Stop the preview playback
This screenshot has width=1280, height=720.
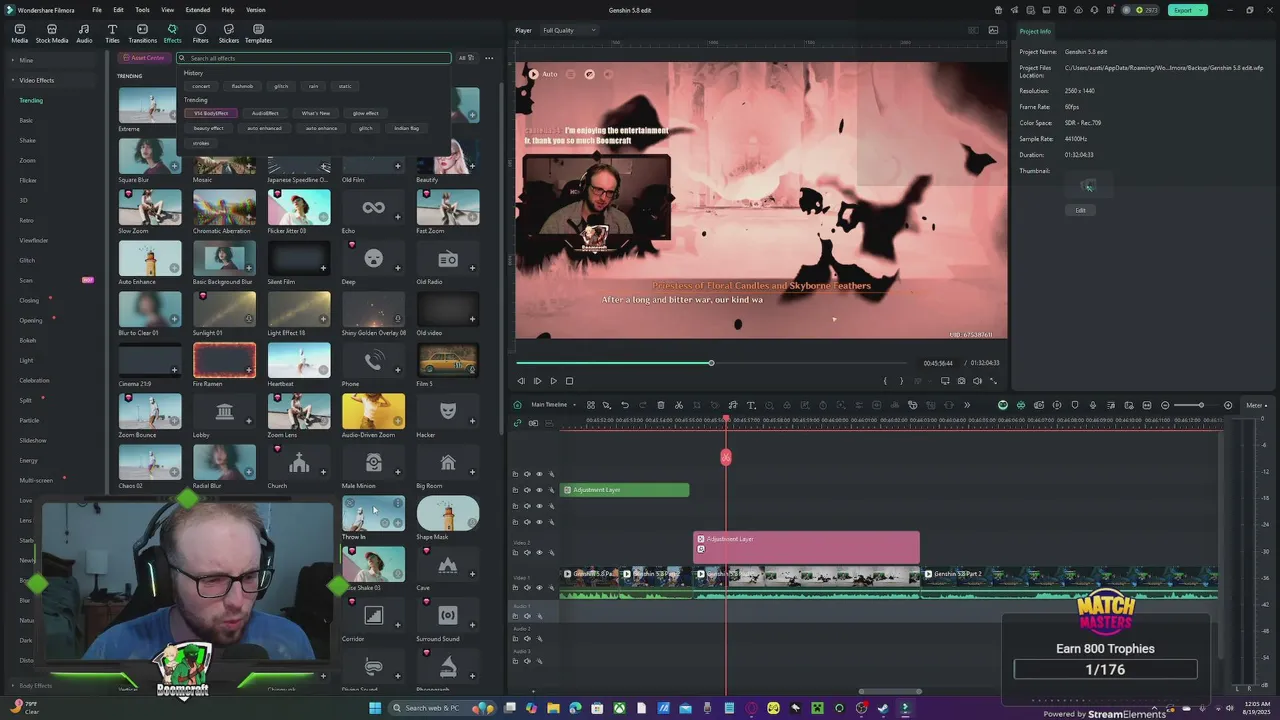coord(569,381)
